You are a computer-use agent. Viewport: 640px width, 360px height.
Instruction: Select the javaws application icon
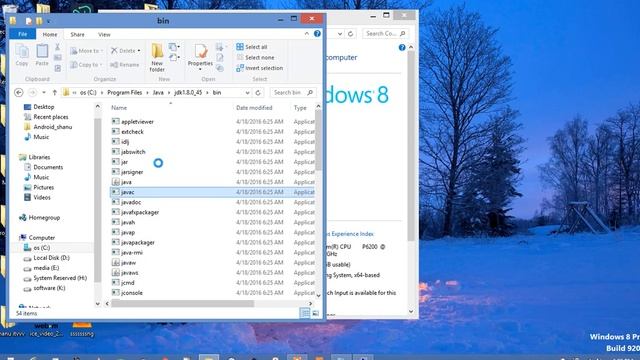click(116, 273)
